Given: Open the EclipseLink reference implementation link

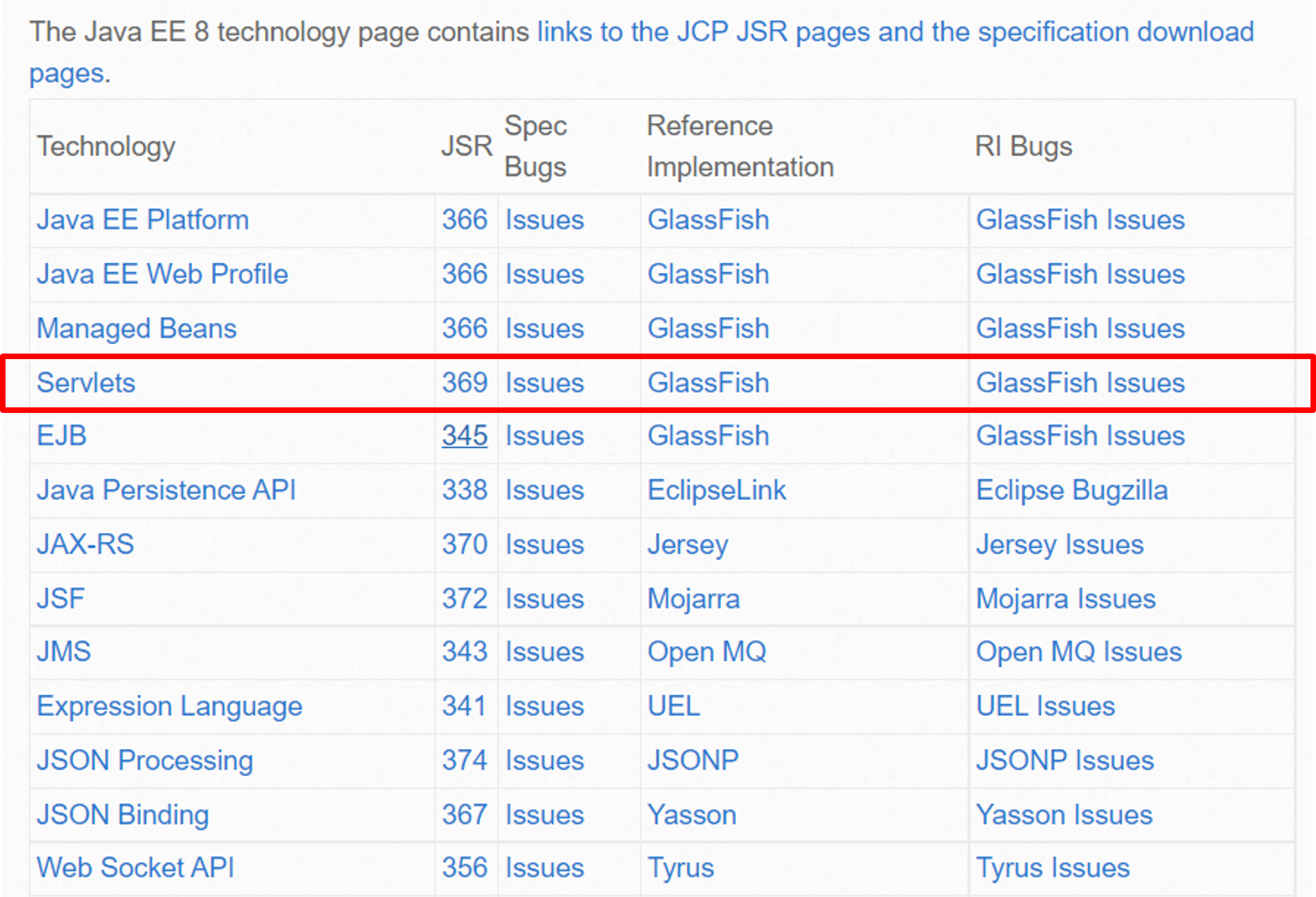Looking at the screenshot, I should tap(717, 490).
